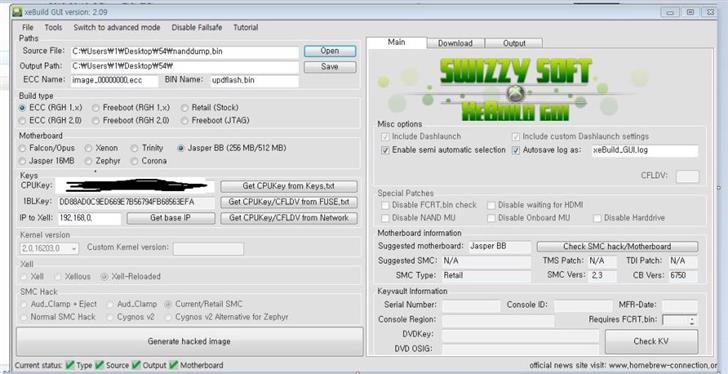Click the green Output status checkmark
Viewport: 728px width, 374px height.
136,365
